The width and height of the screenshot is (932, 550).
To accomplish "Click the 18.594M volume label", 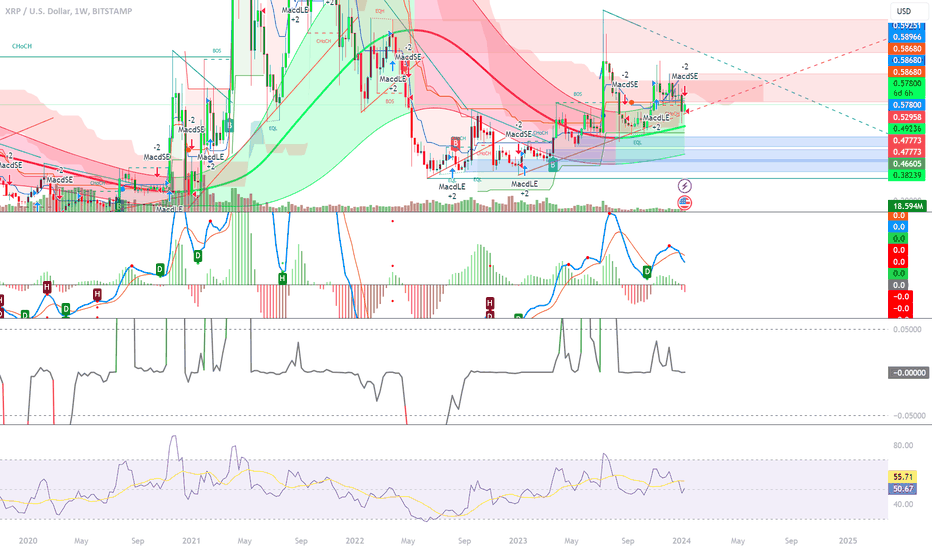I will pyautogui.click(x=906, y=206).
